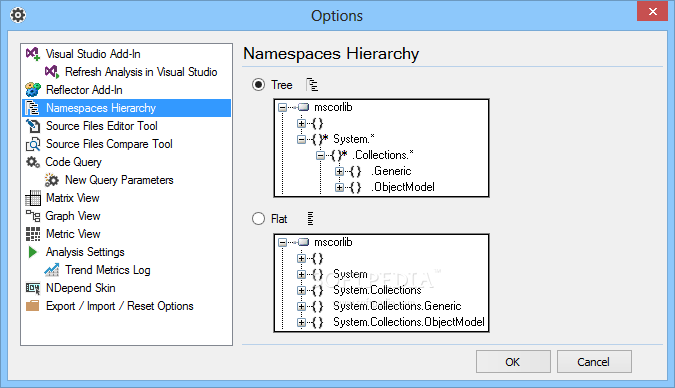
Task: Click the Matrix View grid icon
Action: (x=33, y=198)
